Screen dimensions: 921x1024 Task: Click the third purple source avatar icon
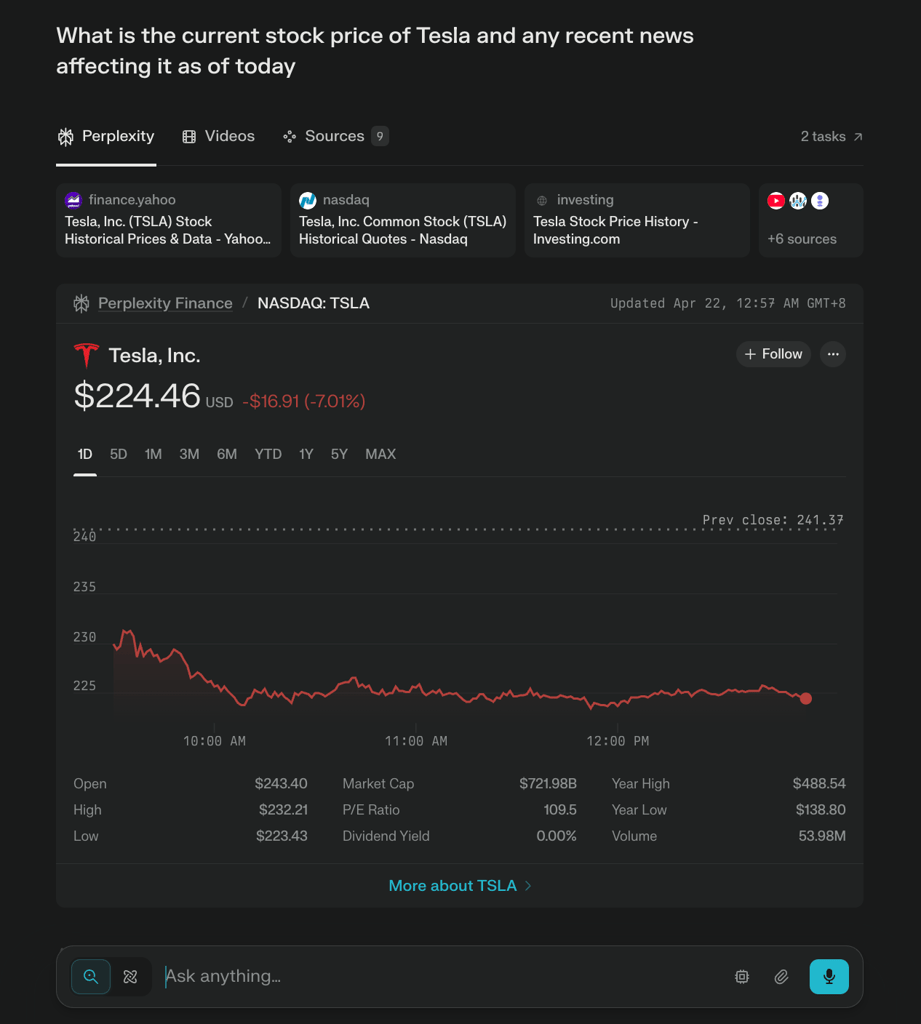point(820,200)
